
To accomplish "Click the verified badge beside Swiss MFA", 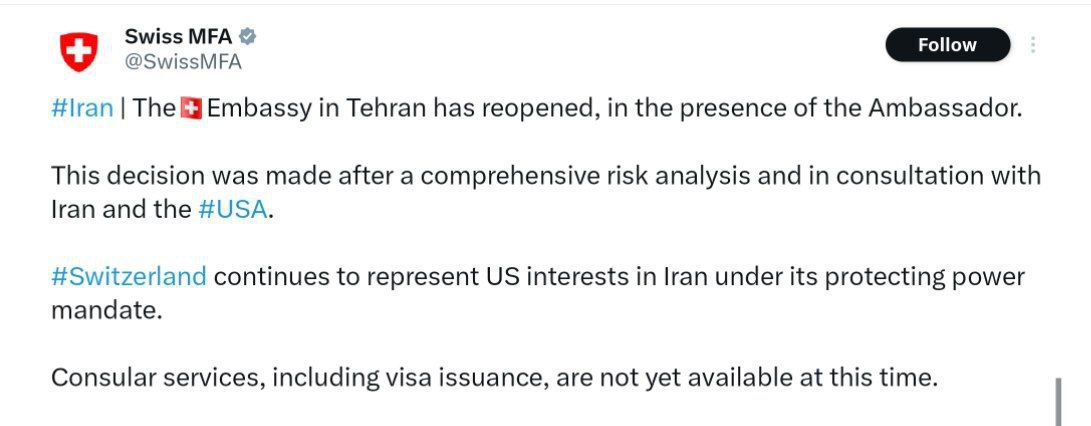I will coord(247,36).
